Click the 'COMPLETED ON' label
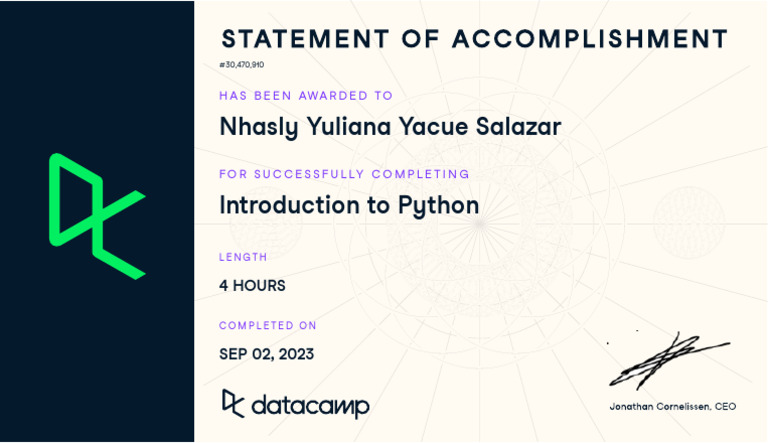The width and height of the screenshot is (768, 443). point(268,325)
